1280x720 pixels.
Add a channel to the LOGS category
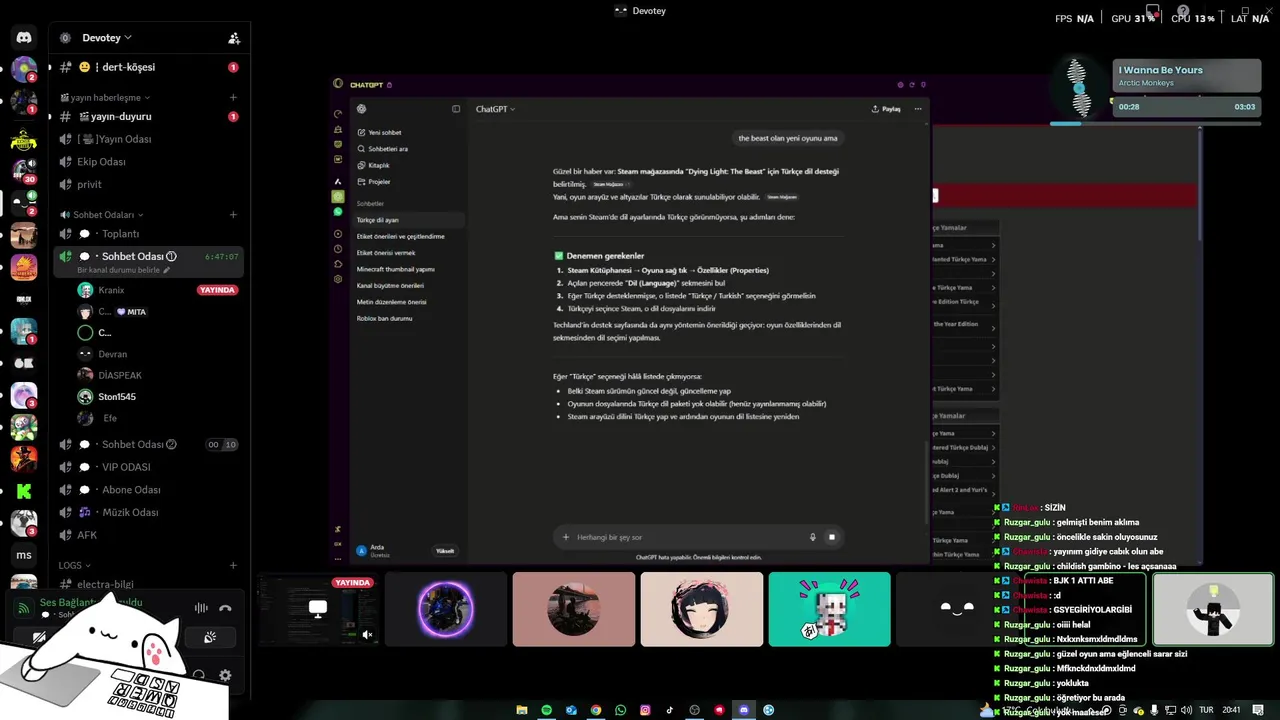click(x=233, y=565)
